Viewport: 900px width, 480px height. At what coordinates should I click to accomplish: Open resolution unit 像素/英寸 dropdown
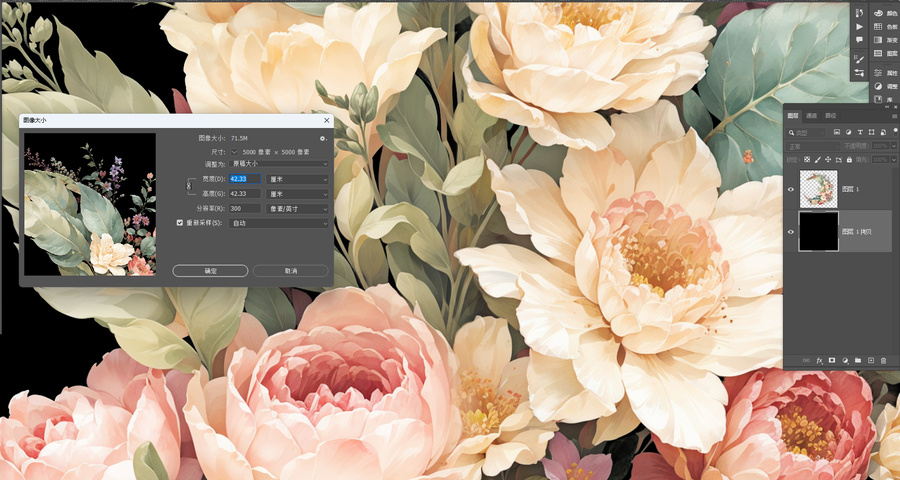[297, 209]
